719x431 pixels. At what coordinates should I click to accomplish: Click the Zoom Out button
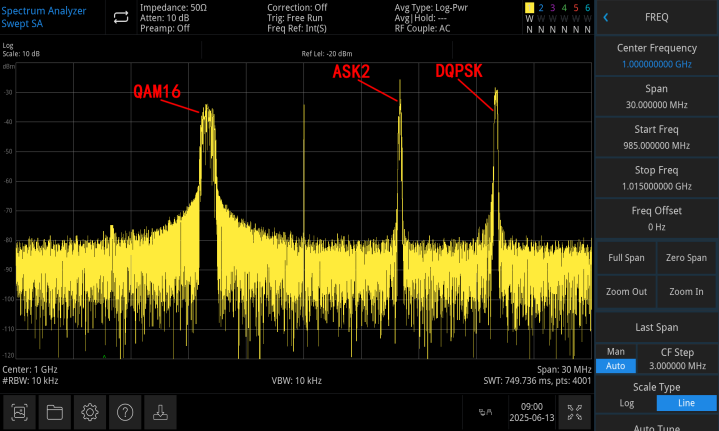[626, 292]
